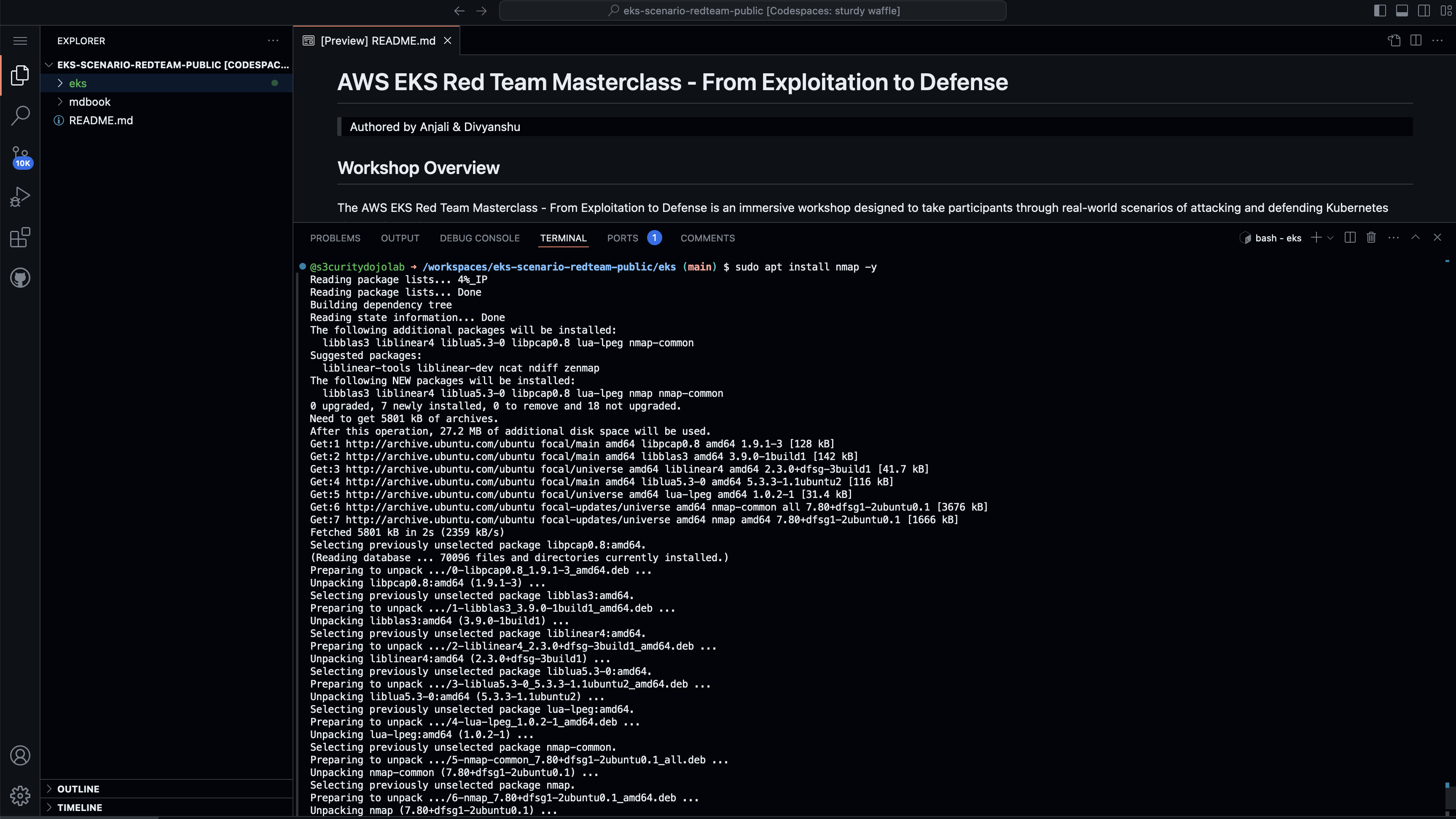This screenshot has width=1456, height=819.
Task: Open the Accounts menu icon
Action: pos(20,755)
